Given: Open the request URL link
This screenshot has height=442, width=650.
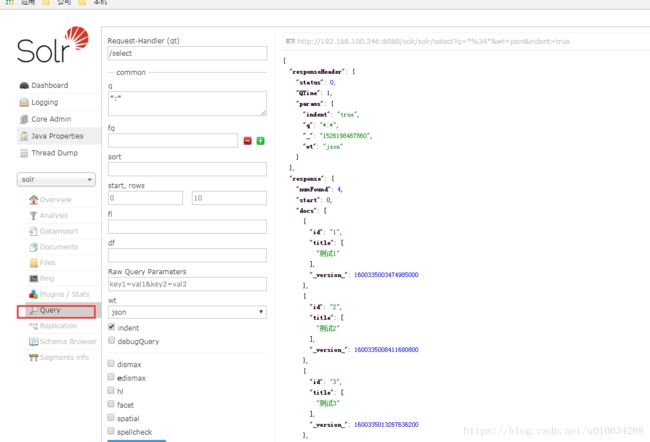Looking at the screenshot, I should pyautogui.click(x=434, y=41).
